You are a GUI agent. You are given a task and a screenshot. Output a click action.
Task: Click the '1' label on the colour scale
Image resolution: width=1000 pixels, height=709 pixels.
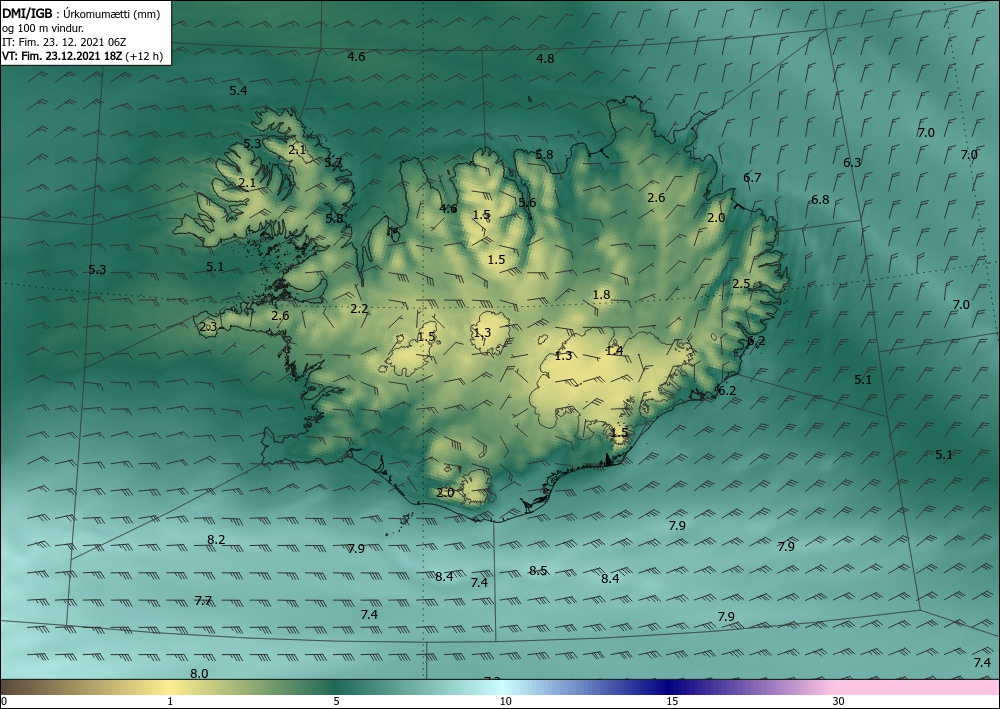(170, 701)
